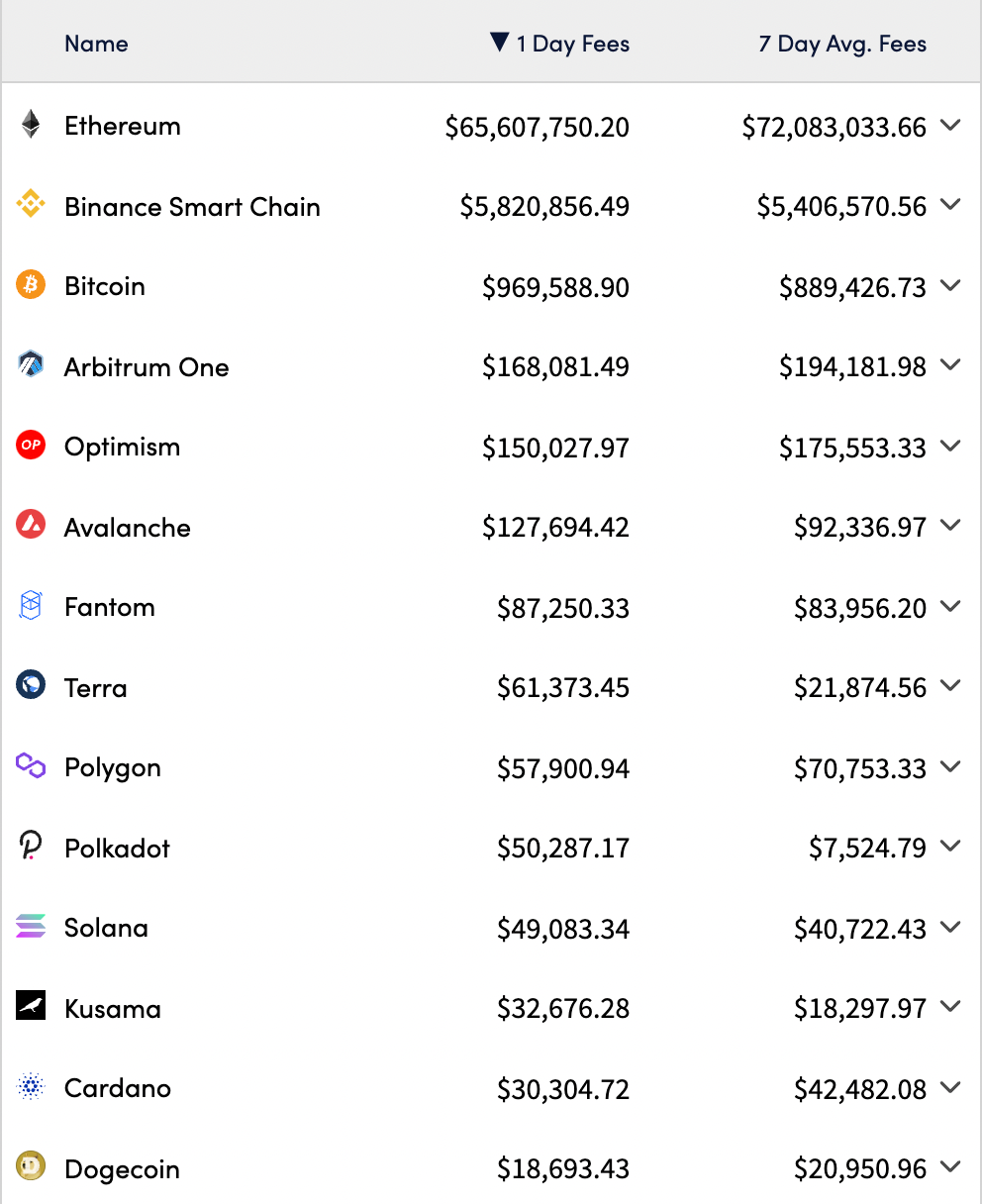Image resolution: width=982 pixels, height=1204 pixels.
Task: Click the Arbitrum One logo icon
Action: [x=31, y=366]
